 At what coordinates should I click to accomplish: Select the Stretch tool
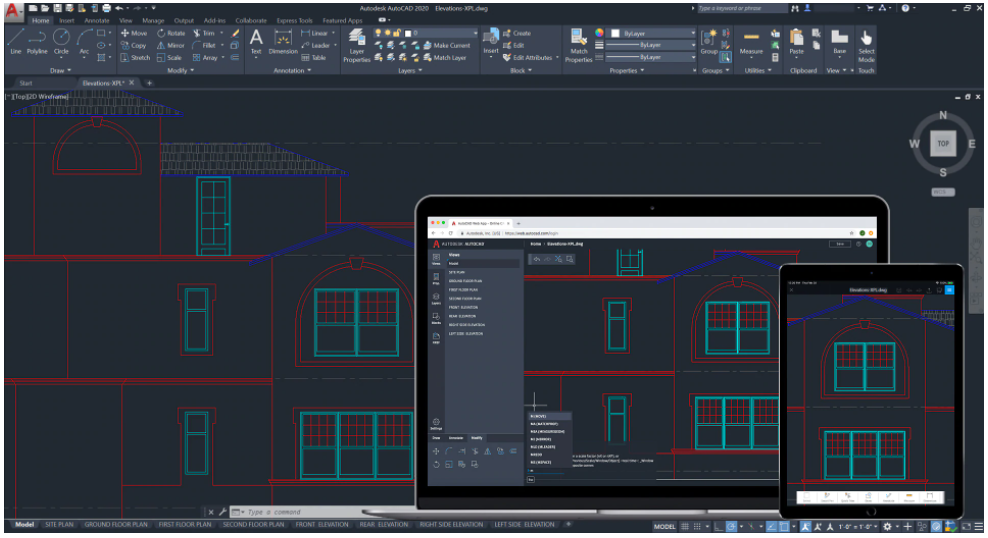[135, 57]
